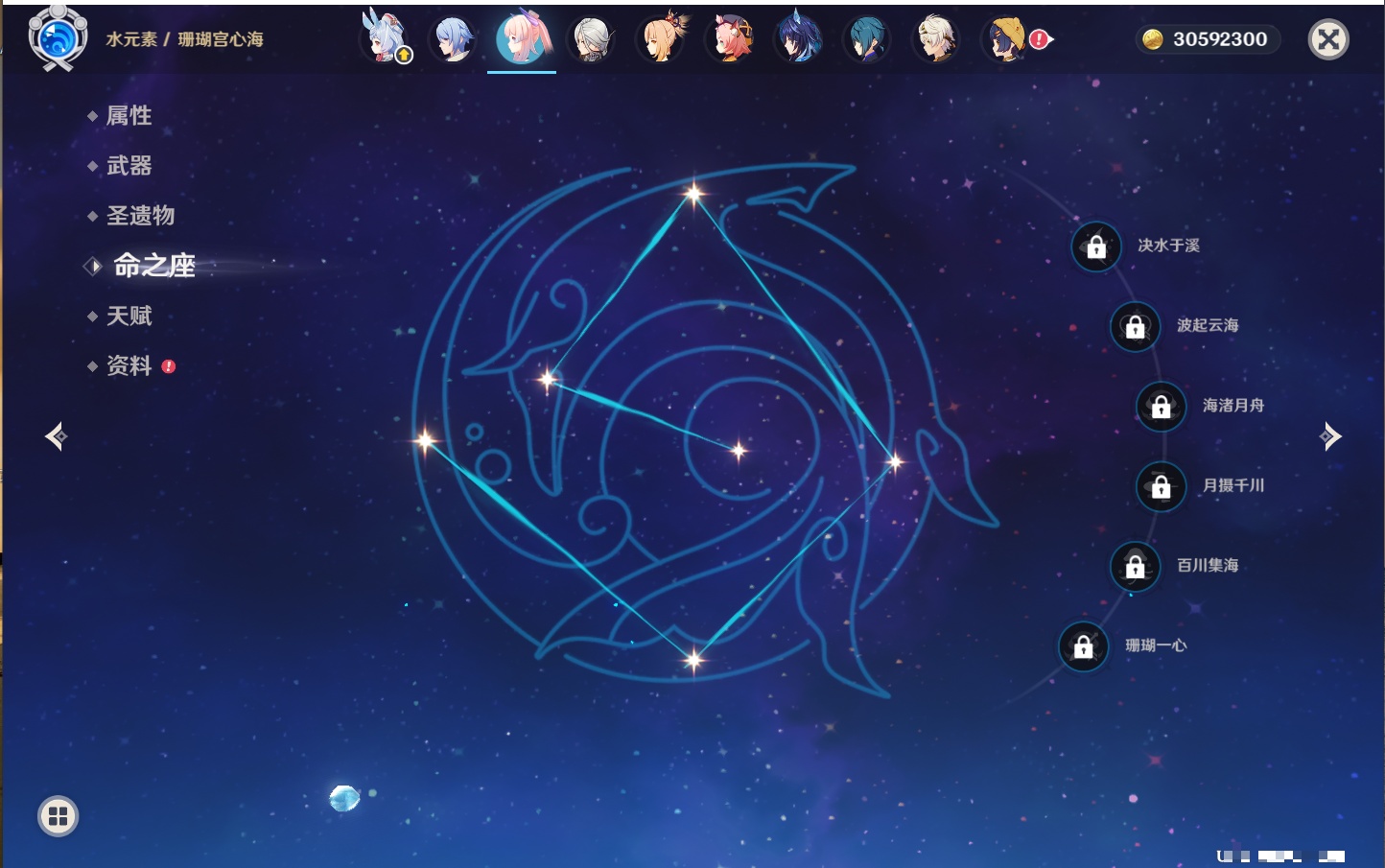
Task: Open the 武器 (Weapon) tab
Action: click(129, 166)
